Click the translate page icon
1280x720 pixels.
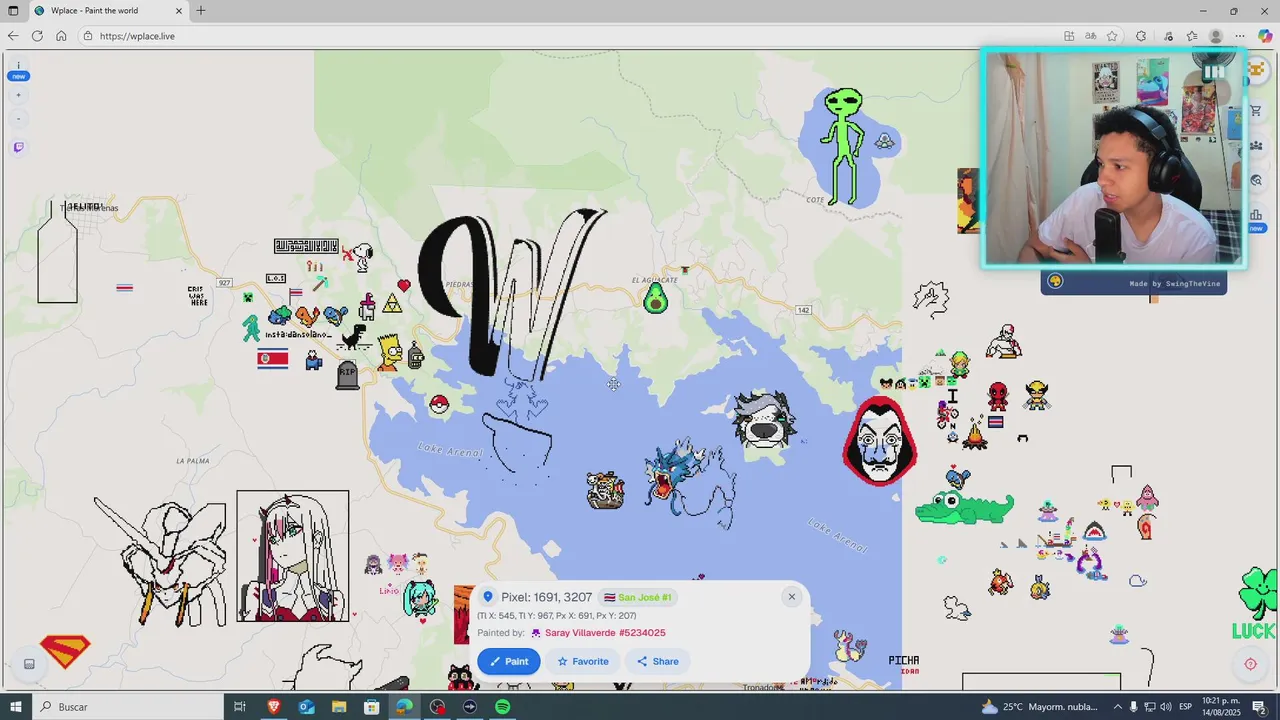point(1091,36)
